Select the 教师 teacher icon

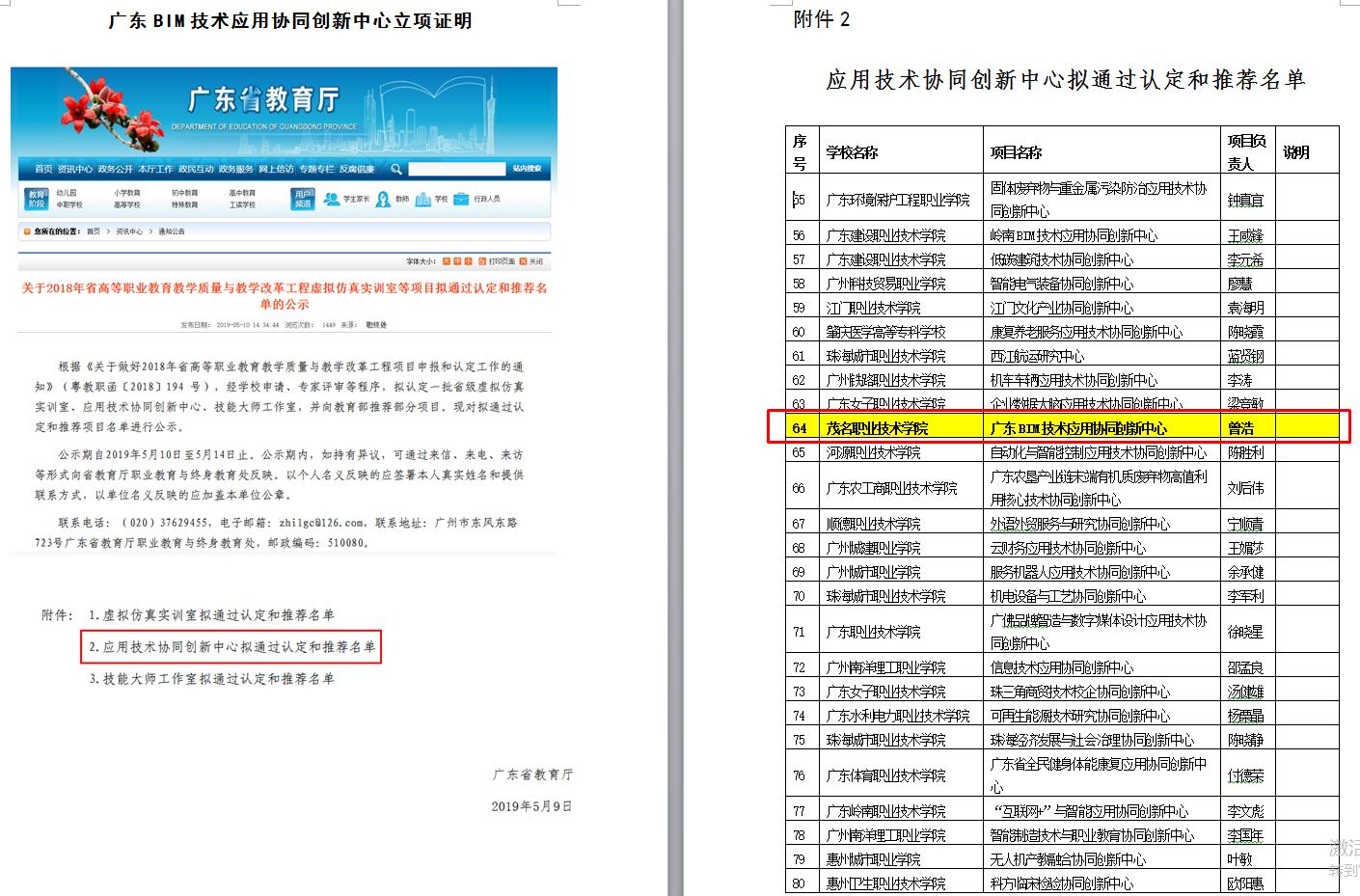pos(383,199)
